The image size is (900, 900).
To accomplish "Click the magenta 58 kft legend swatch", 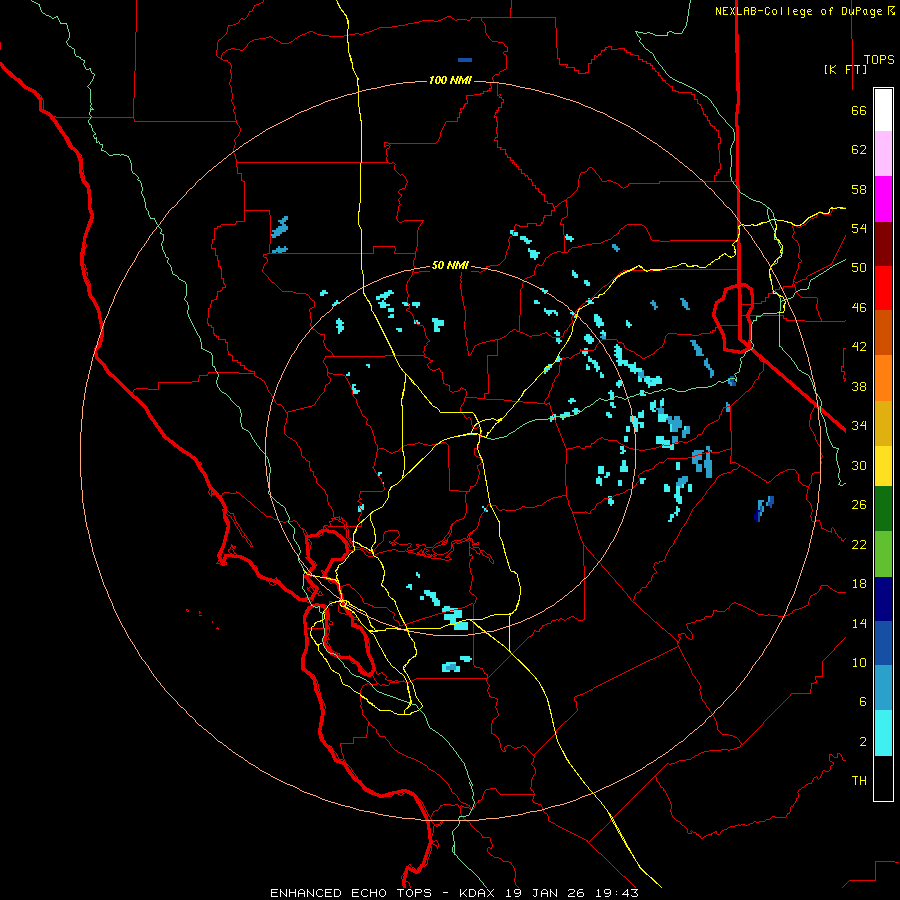I will (883, 199).
